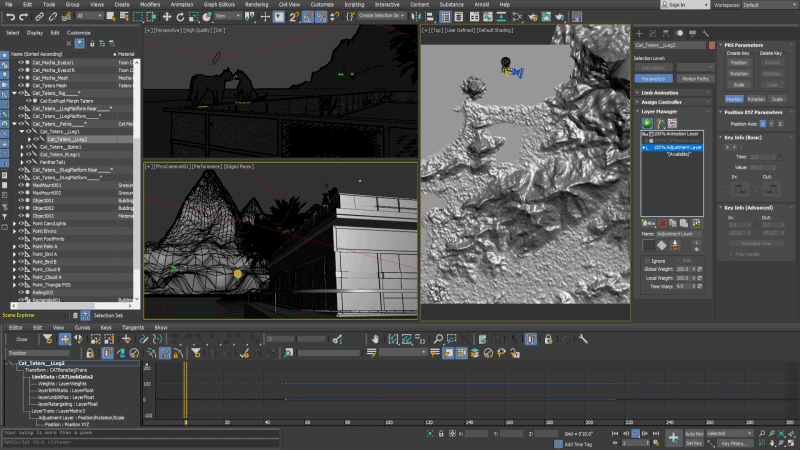This screenshot has width=800, height=450.
Task: Click the Undo arrow in main toolbar
Action: pyautogui.click(x=9, y=16)
